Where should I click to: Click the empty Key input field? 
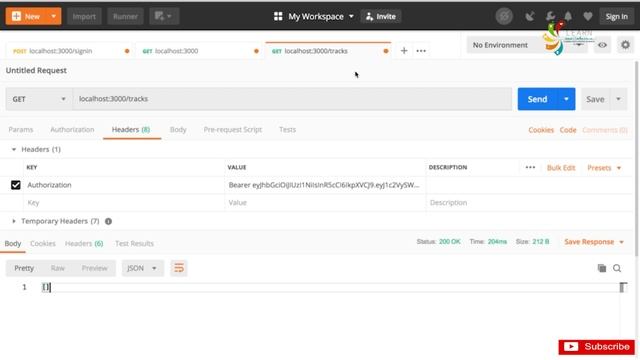click(124, 202)
